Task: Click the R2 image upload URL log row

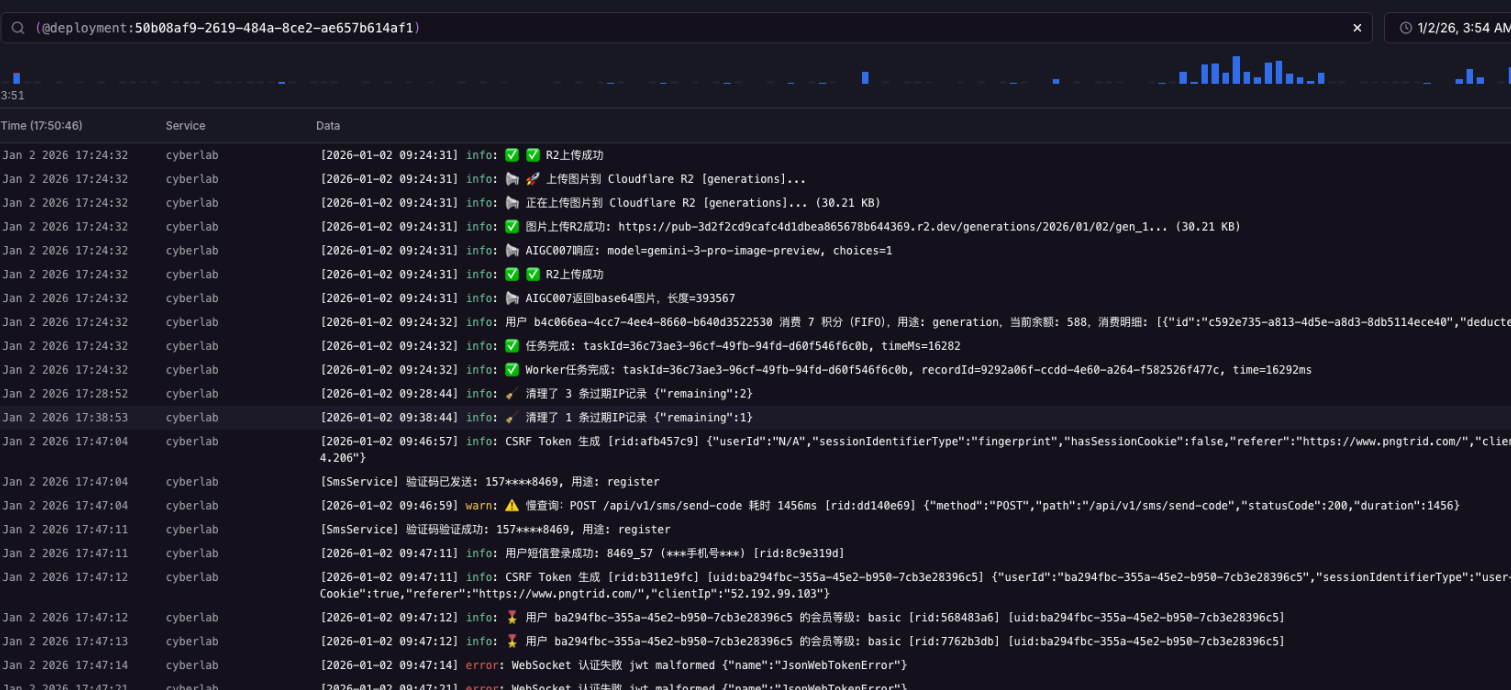Action: (x=755, y=227)
